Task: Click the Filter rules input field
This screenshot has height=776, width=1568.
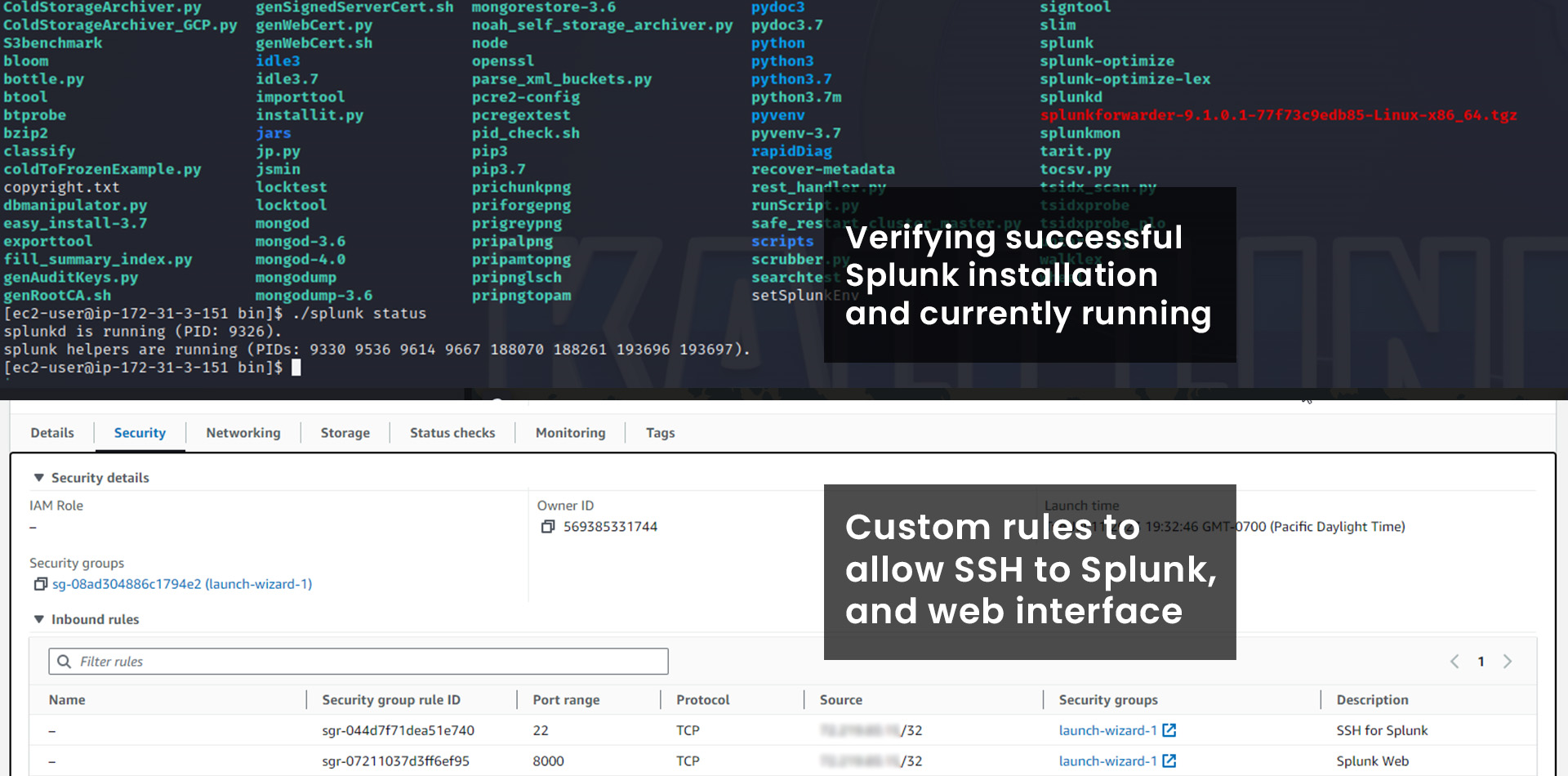Action: [359, 662]
